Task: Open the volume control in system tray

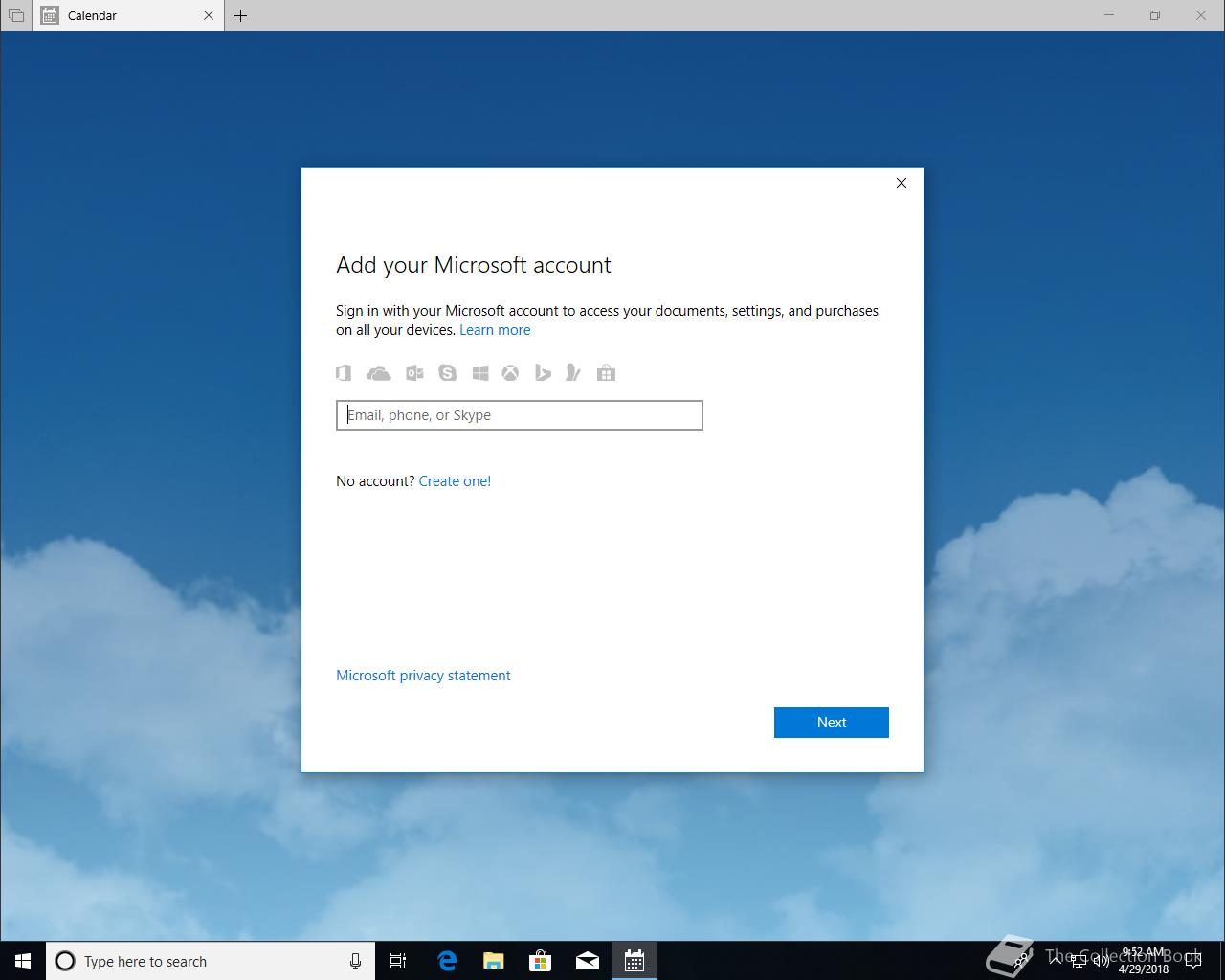Action: [1101, 961]
